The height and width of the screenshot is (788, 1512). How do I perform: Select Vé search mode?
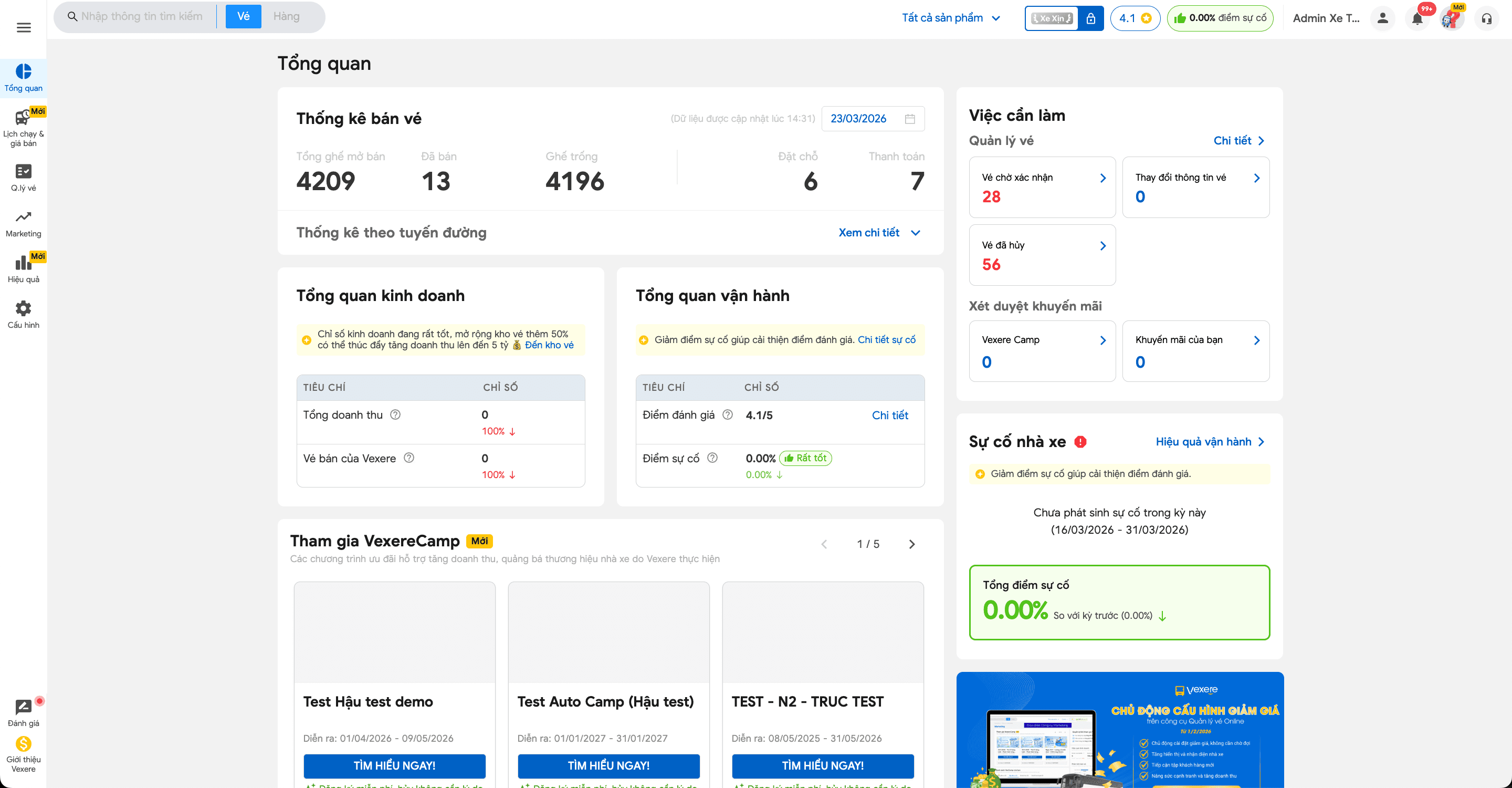coord(243,16)
